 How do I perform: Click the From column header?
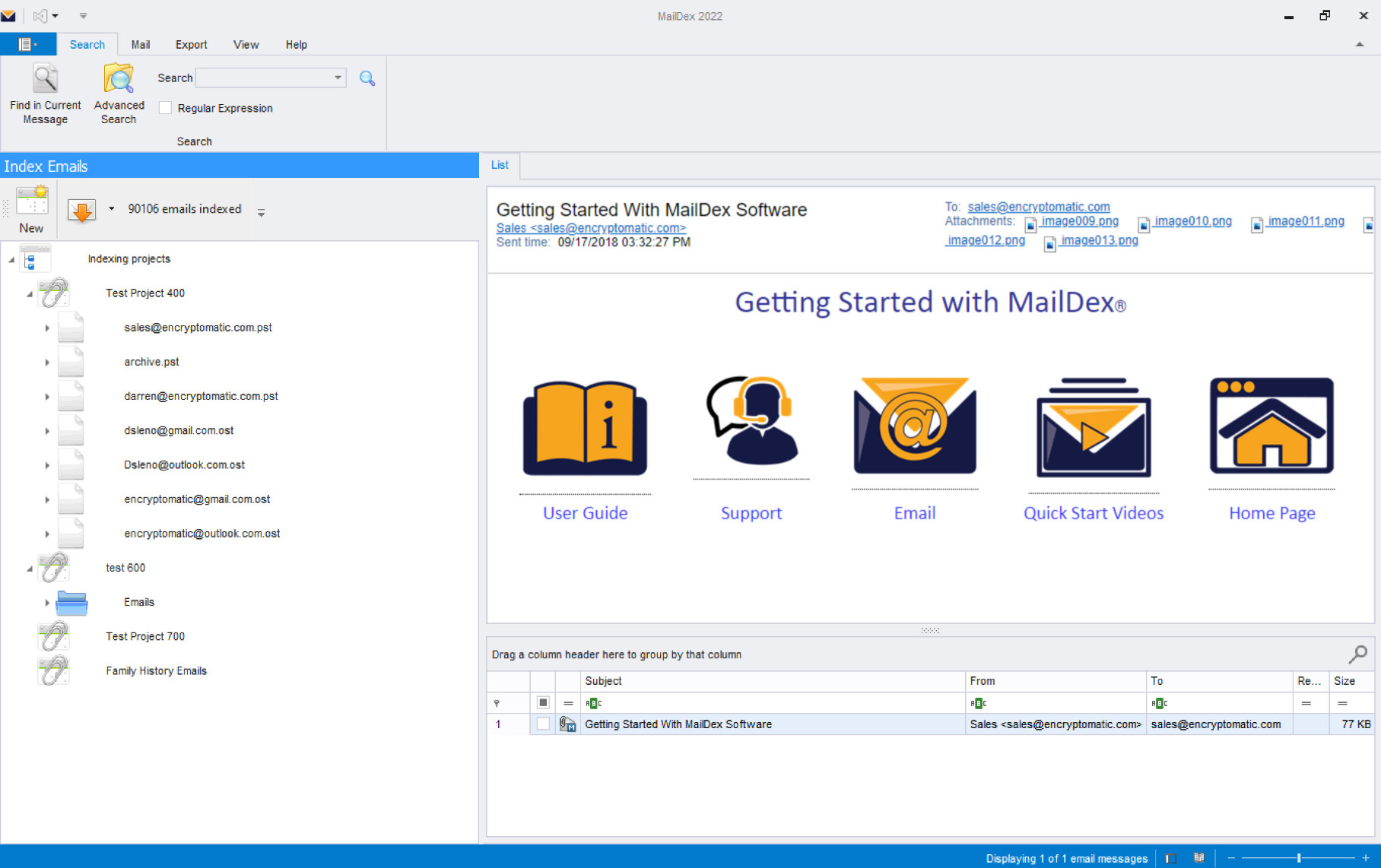tap(1056, 681)
